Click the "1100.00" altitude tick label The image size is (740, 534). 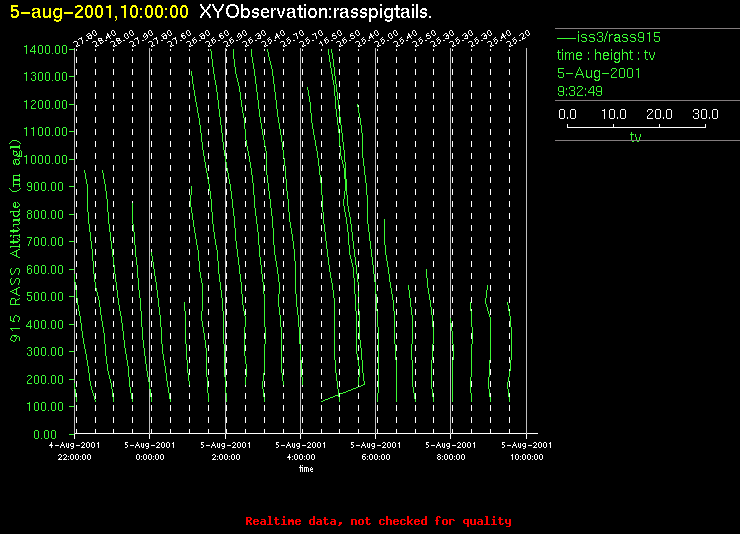point(45,132)
